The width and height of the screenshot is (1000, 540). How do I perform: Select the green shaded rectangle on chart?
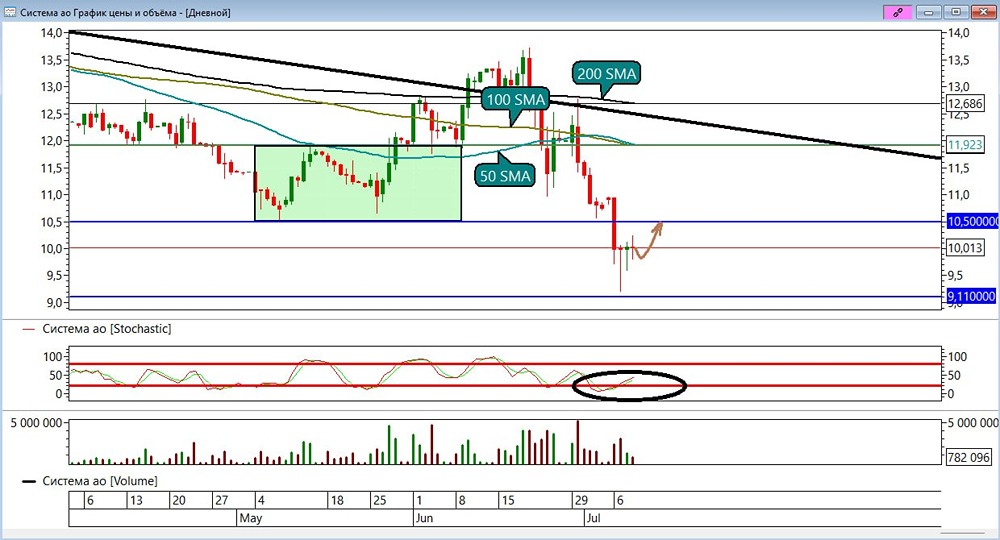(358, 184)
